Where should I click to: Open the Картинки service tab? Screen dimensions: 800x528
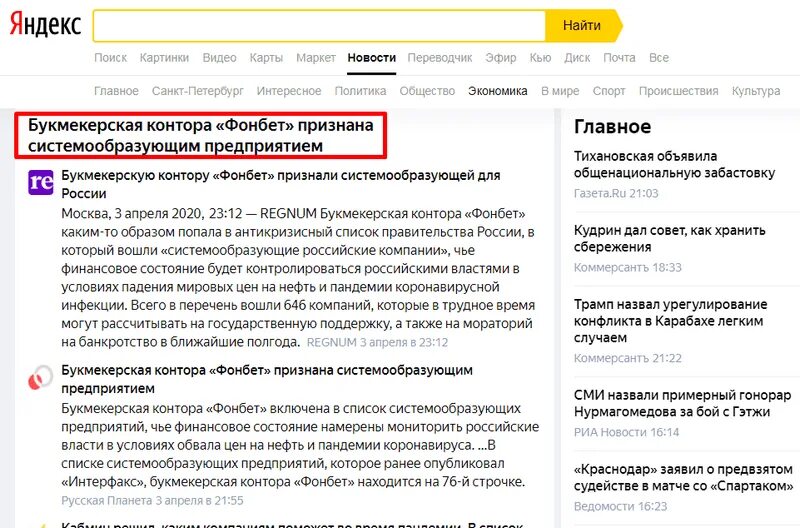164,58
